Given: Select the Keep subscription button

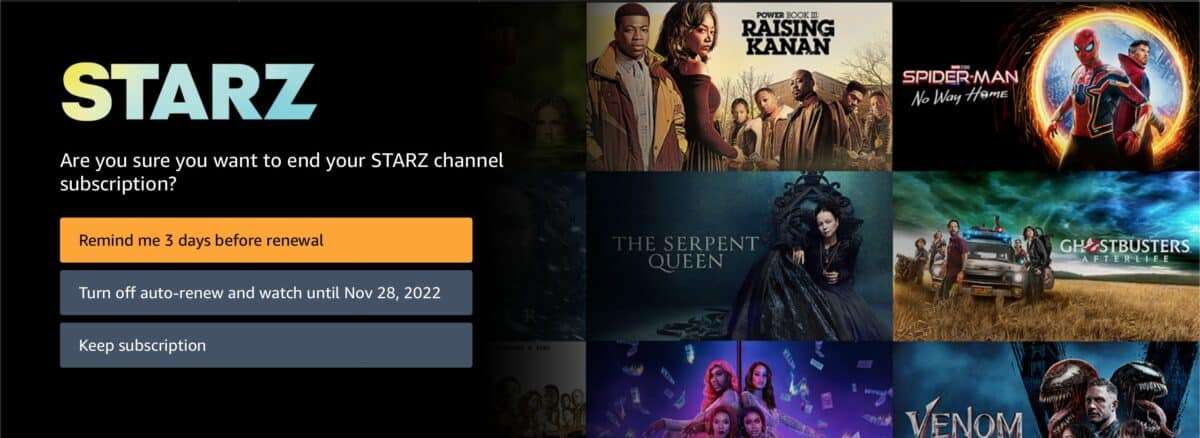Looking at the screenshot, I should (x=266, y=345).
